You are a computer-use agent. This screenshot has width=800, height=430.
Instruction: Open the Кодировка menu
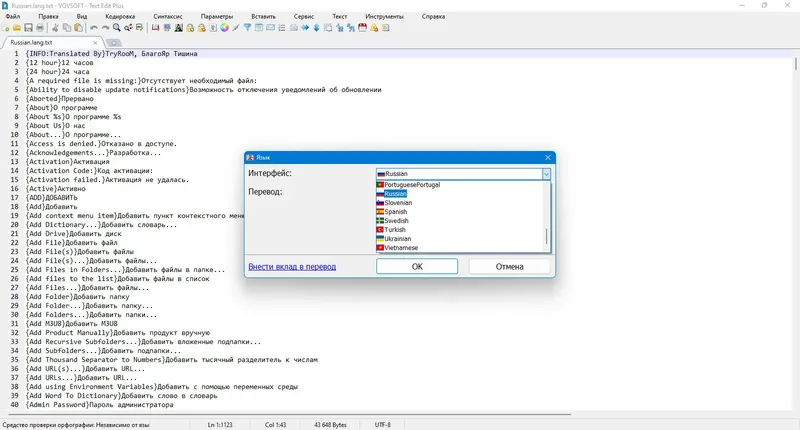[120, 16]
